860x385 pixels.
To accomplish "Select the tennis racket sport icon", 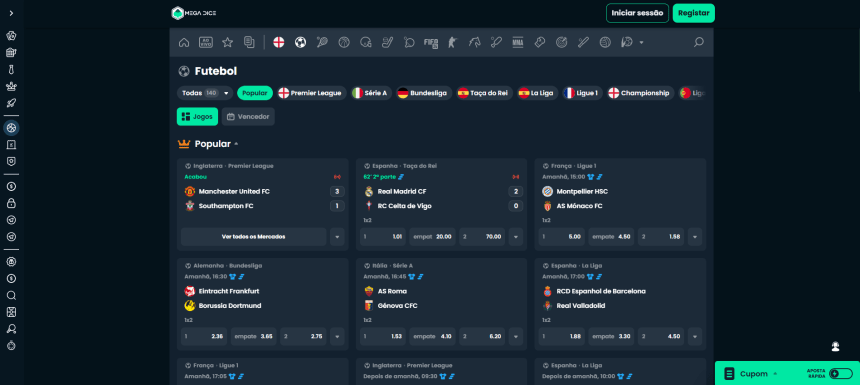I will [322, 42].
